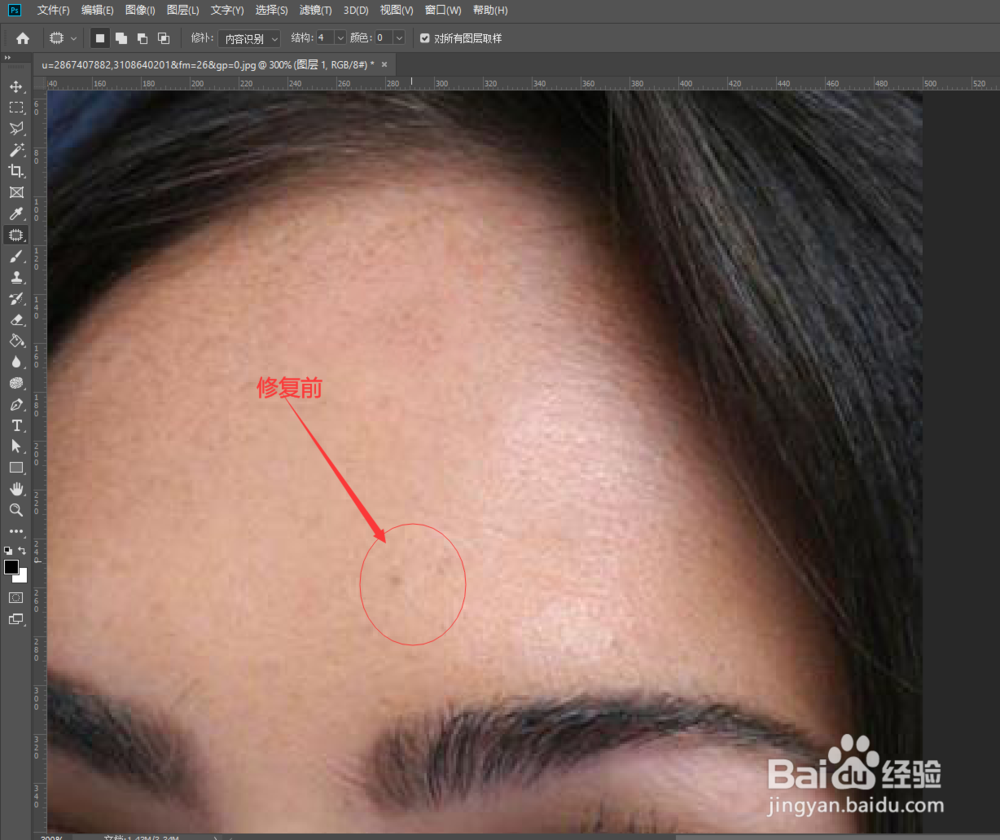Select the Blur tool

click(x=16, y=362)
